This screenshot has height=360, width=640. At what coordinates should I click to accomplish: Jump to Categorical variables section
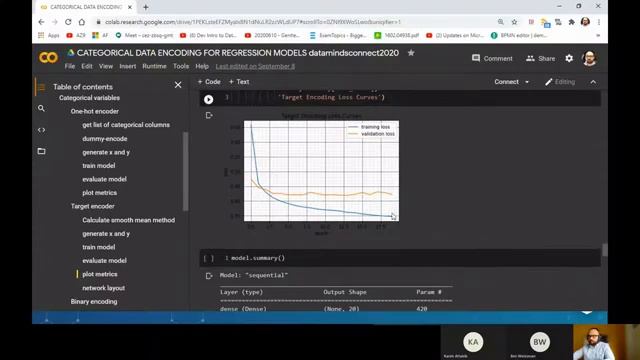pos(89,98)
